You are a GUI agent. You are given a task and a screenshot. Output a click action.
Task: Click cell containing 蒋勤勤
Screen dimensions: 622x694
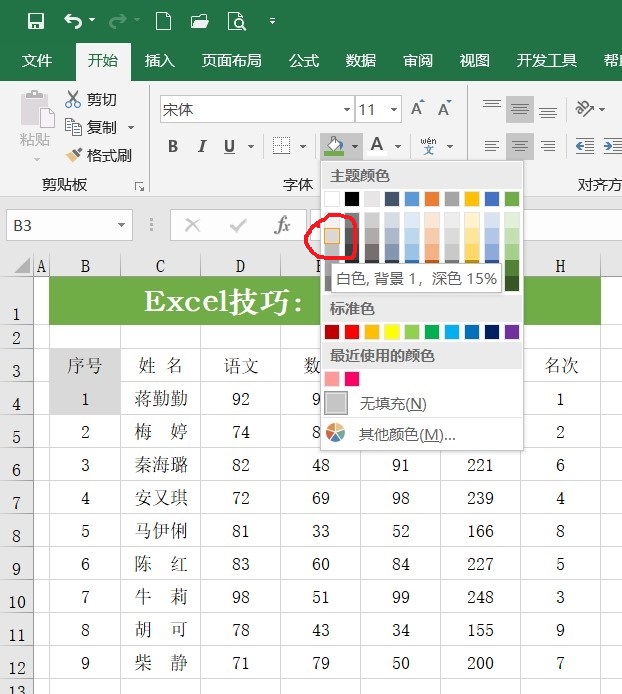point(160,399)
